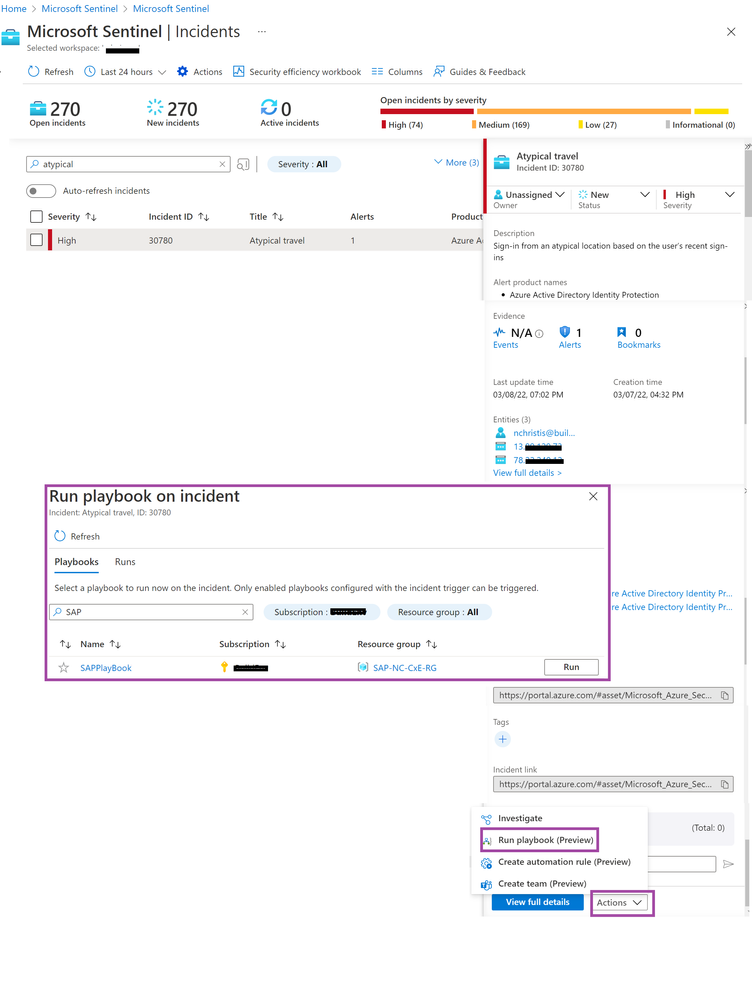Image resolution: width=752 pixels, height=999 pixels.
Task: Click the search query icon beside search box
Action: [x=243, y=164]
